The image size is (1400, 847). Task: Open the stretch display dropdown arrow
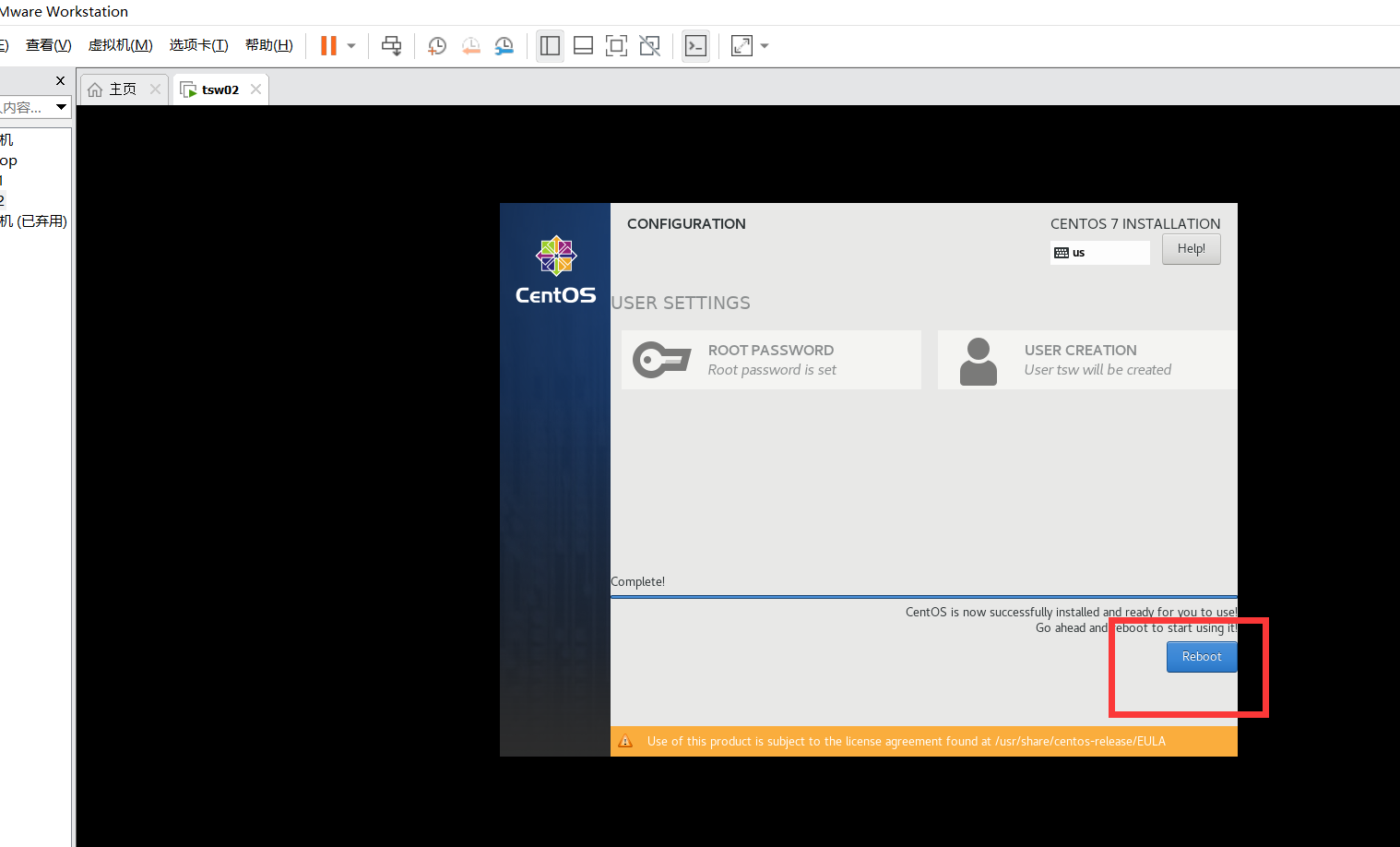tap(765, 45)
